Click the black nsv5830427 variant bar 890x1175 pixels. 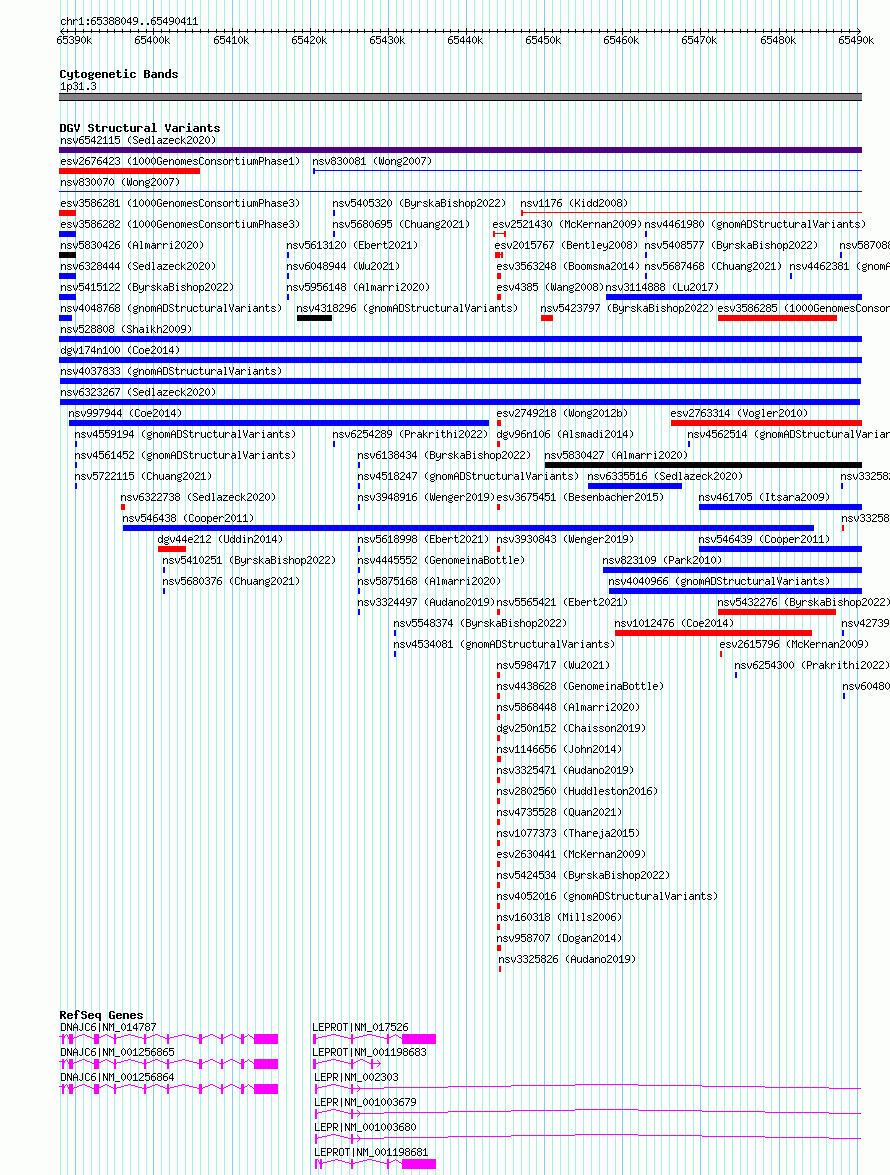point(703,465)
